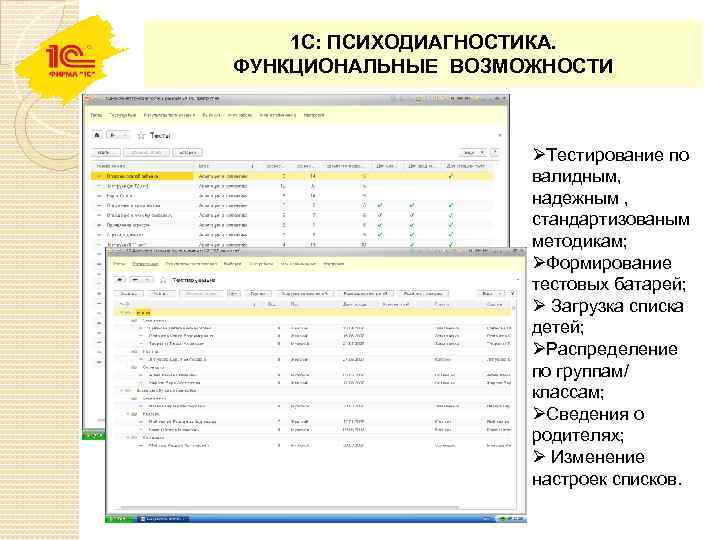Image resolution: width=720 pixels, height=540 pixels.
Task: Open the right-side actions dropdown in the Тесты toolbar
Action: (x=473, y=152)
